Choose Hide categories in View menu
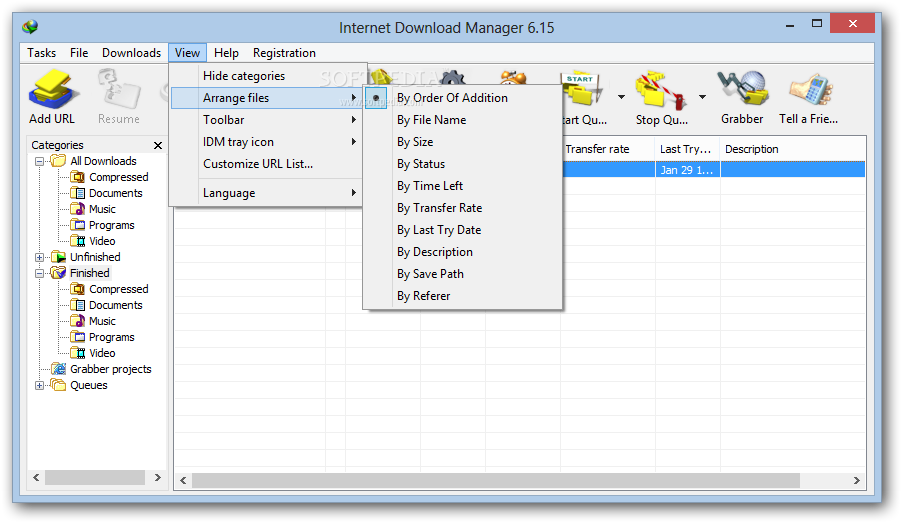This screenshot has height=523, width=902. (266, 76)
